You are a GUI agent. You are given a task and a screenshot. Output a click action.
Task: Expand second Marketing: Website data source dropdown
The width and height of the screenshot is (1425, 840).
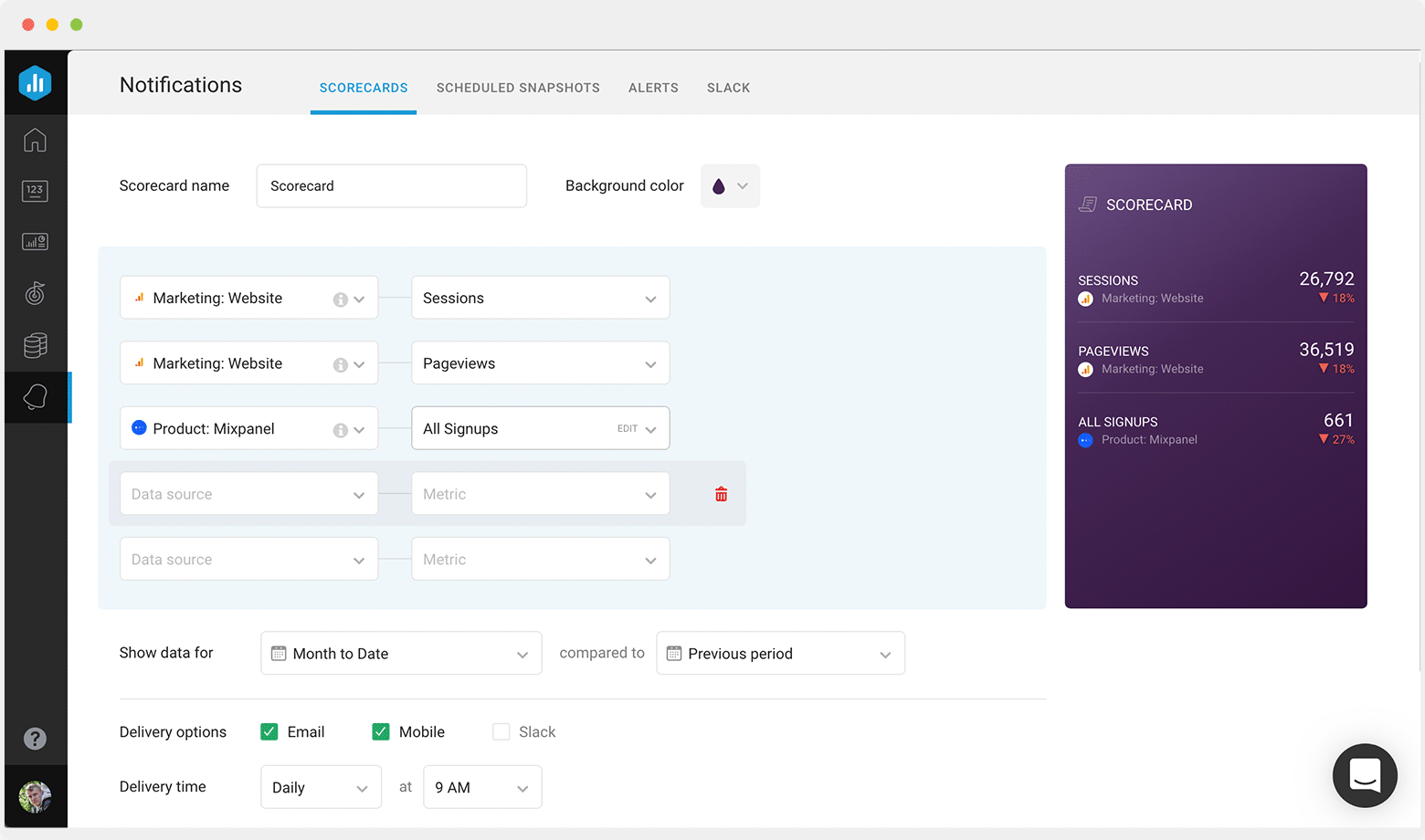(248, 362)
